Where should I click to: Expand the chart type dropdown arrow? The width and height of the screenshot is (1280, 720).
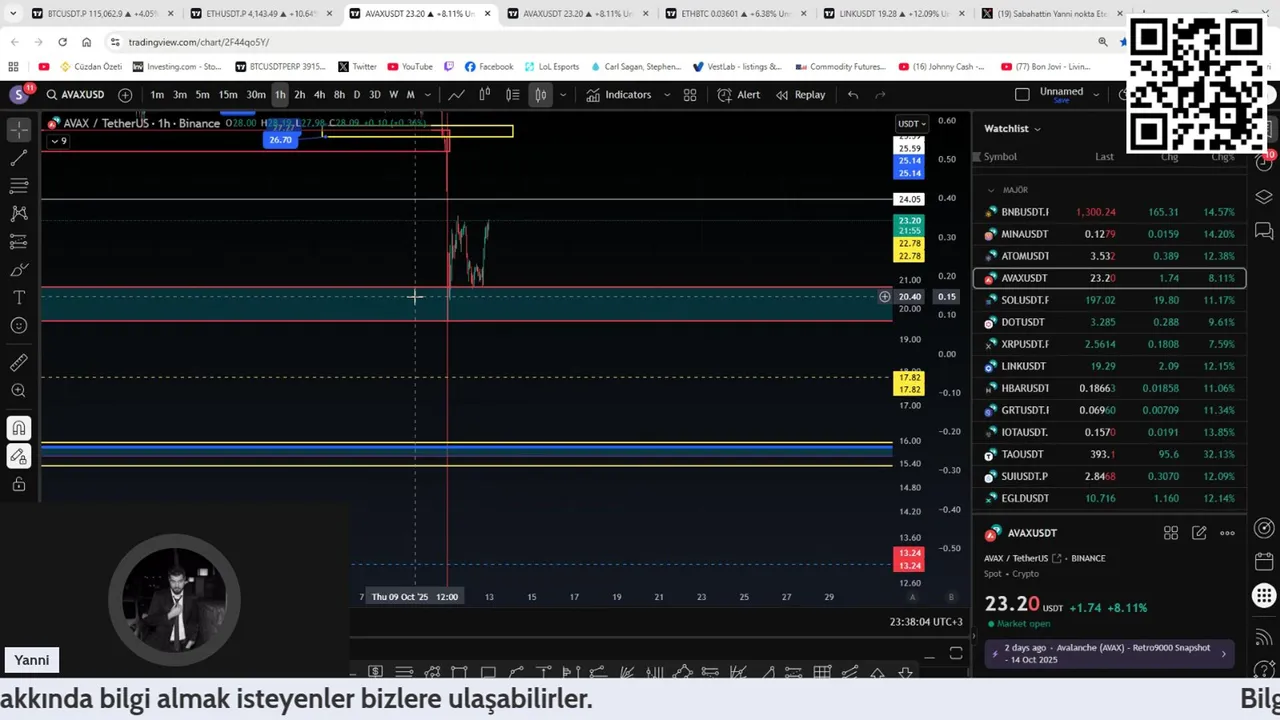click(x=563, y=95)
